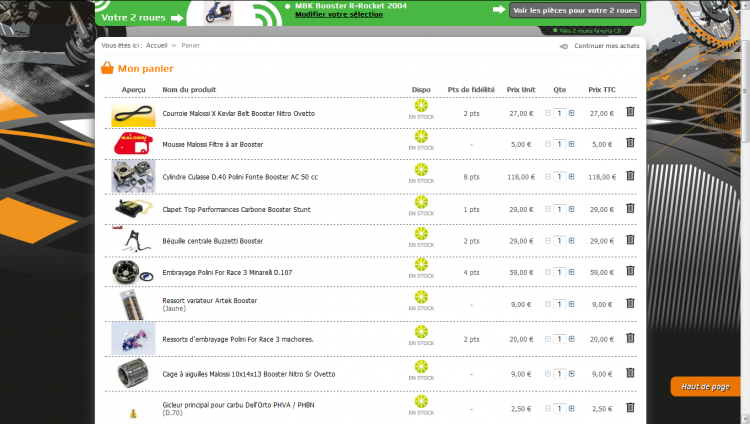Click the Embrayage Polini clutch thumbnail
Image resolution: width=750 pixels, height=424 pixels.
pyautogui.click(x=133, y=272)
